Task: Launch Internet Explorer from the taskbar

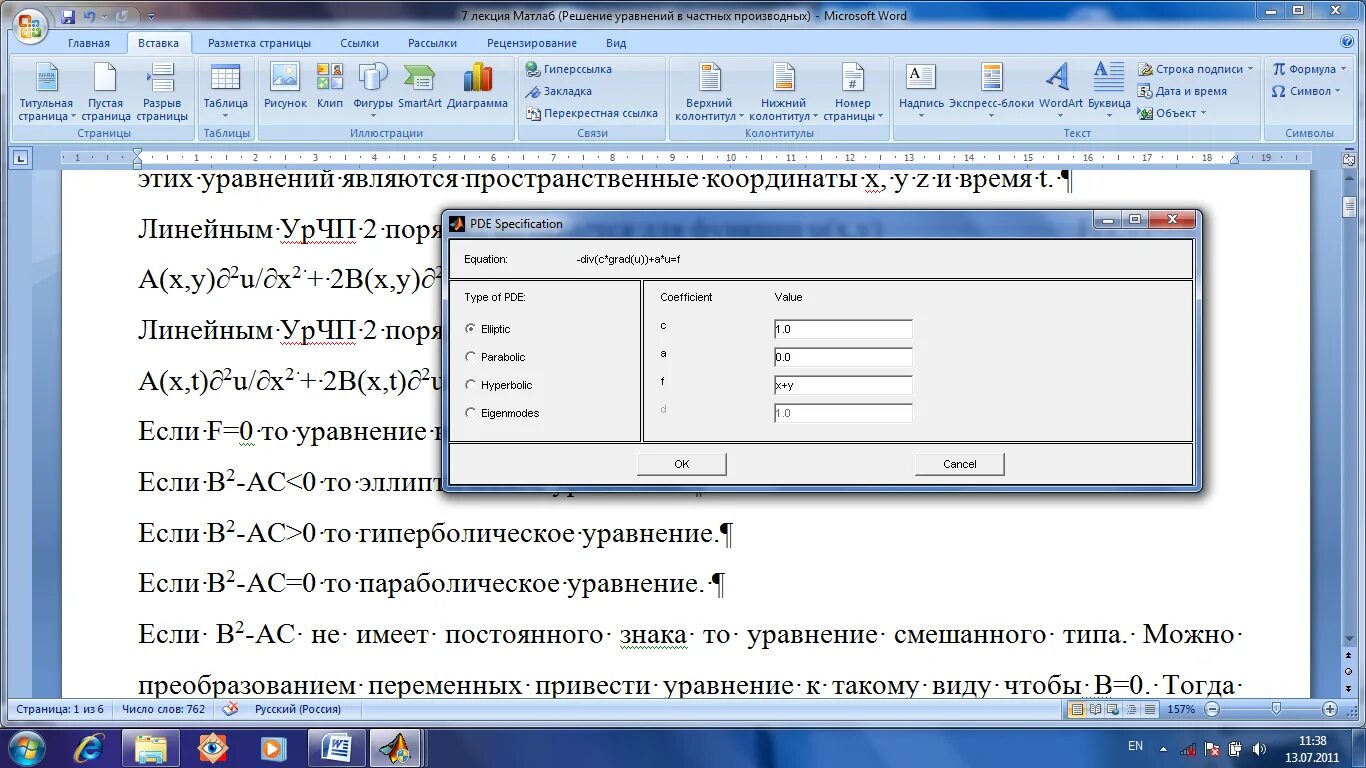Action: [89, 747]
